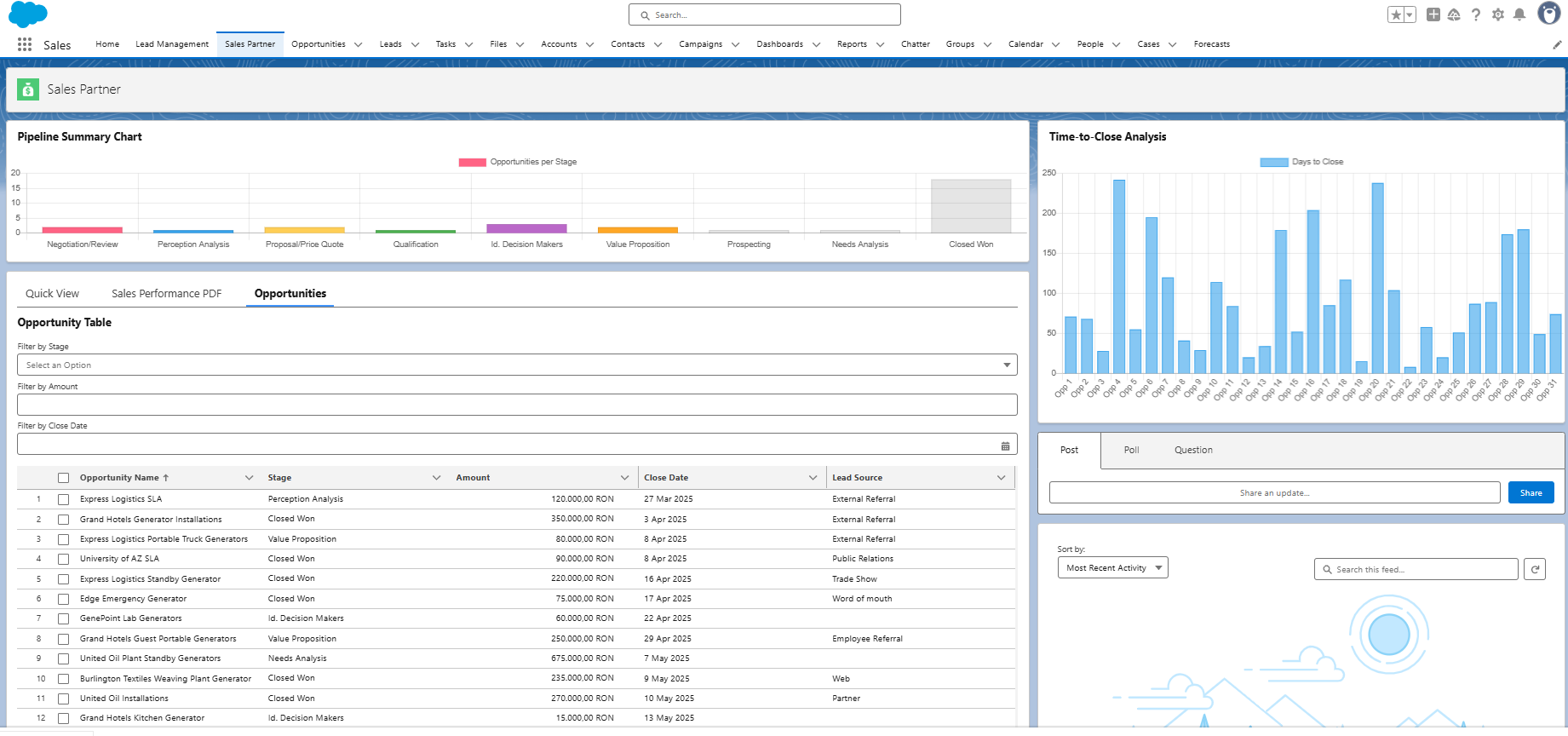Expand the Leads nav dropdown chevron

(415, 44)
